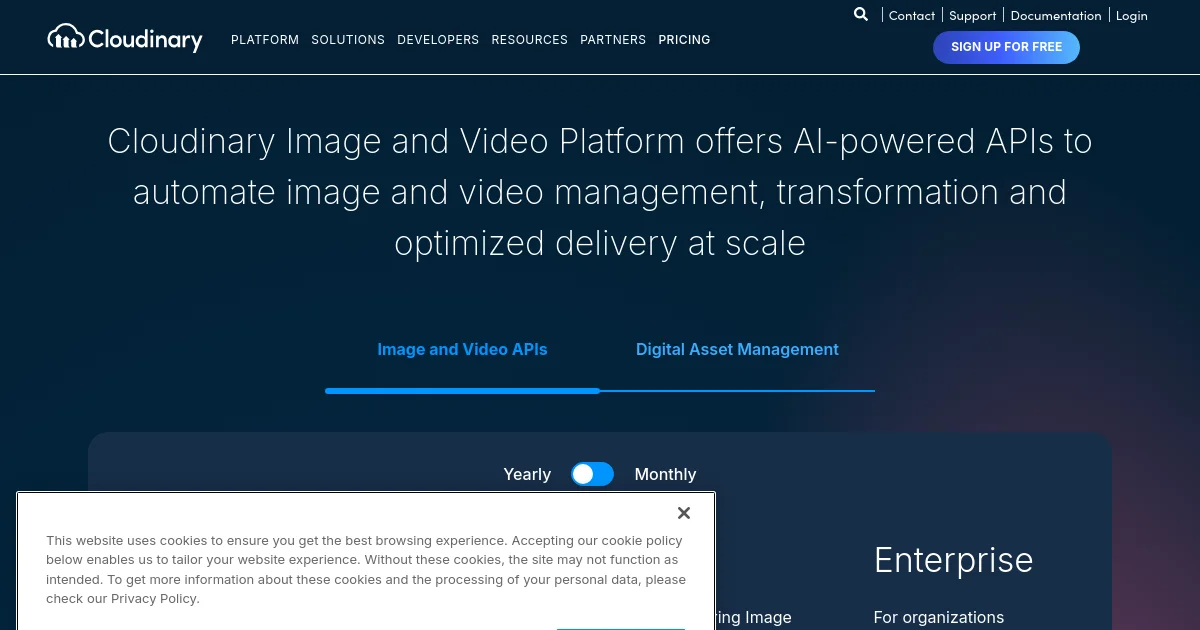Open the Support link
This screenshot has width=1200, height=630.
coord(973,16)
